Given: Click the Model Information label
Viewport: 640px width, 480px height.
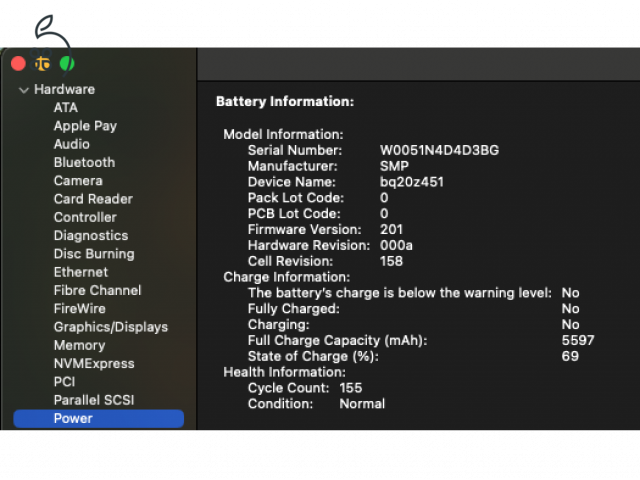Looking at the screenshot, I should [x=283, y=134].
